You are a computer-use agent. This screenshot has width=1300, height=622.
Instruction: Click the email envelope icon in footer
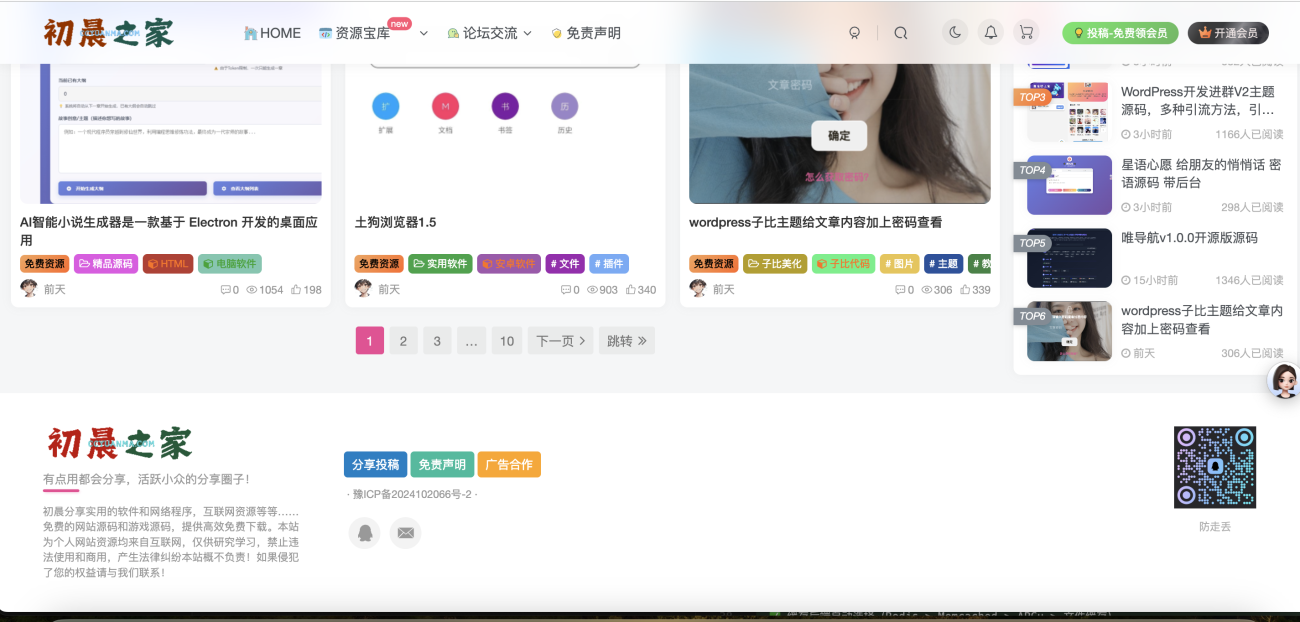pos(405,533)
